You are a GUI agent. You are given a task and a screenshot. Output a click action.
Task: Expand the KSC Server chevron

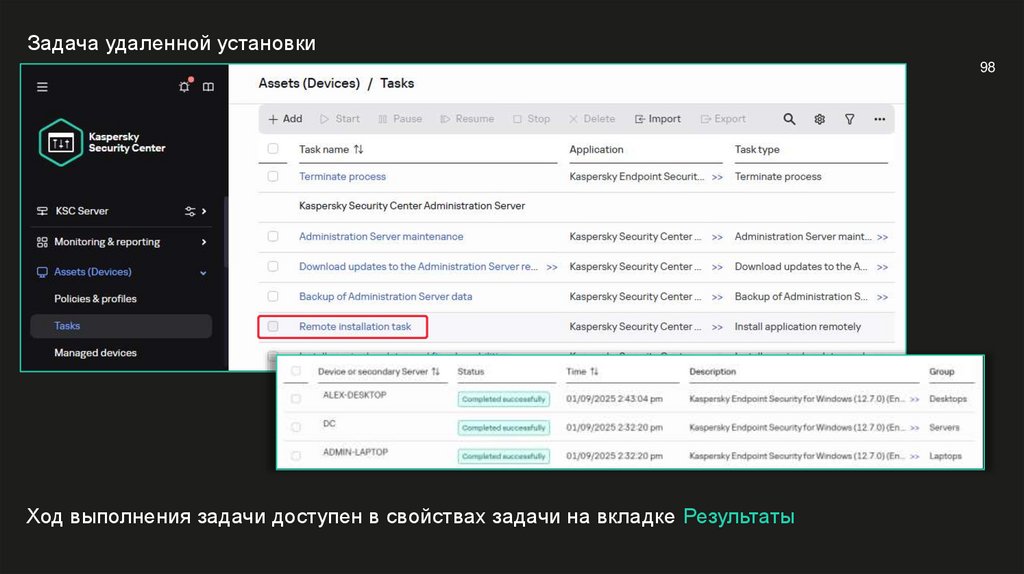[x=204, y=211]
